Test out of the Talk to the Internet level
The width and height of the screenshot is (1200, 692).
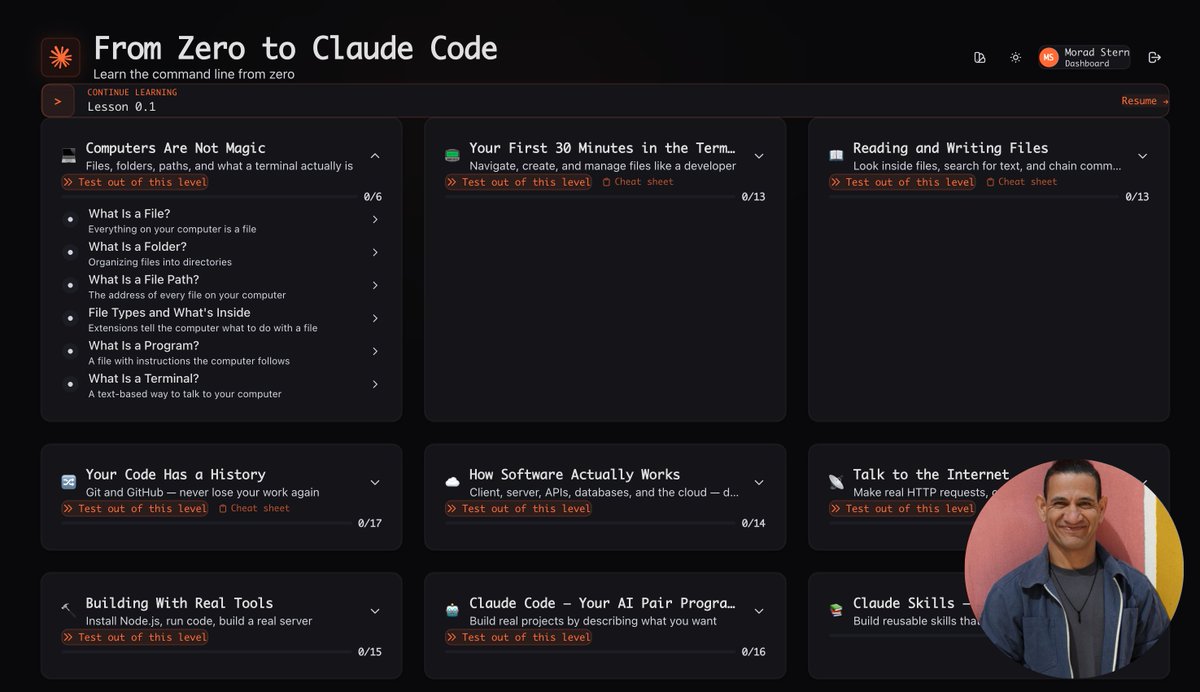[902, 509]
